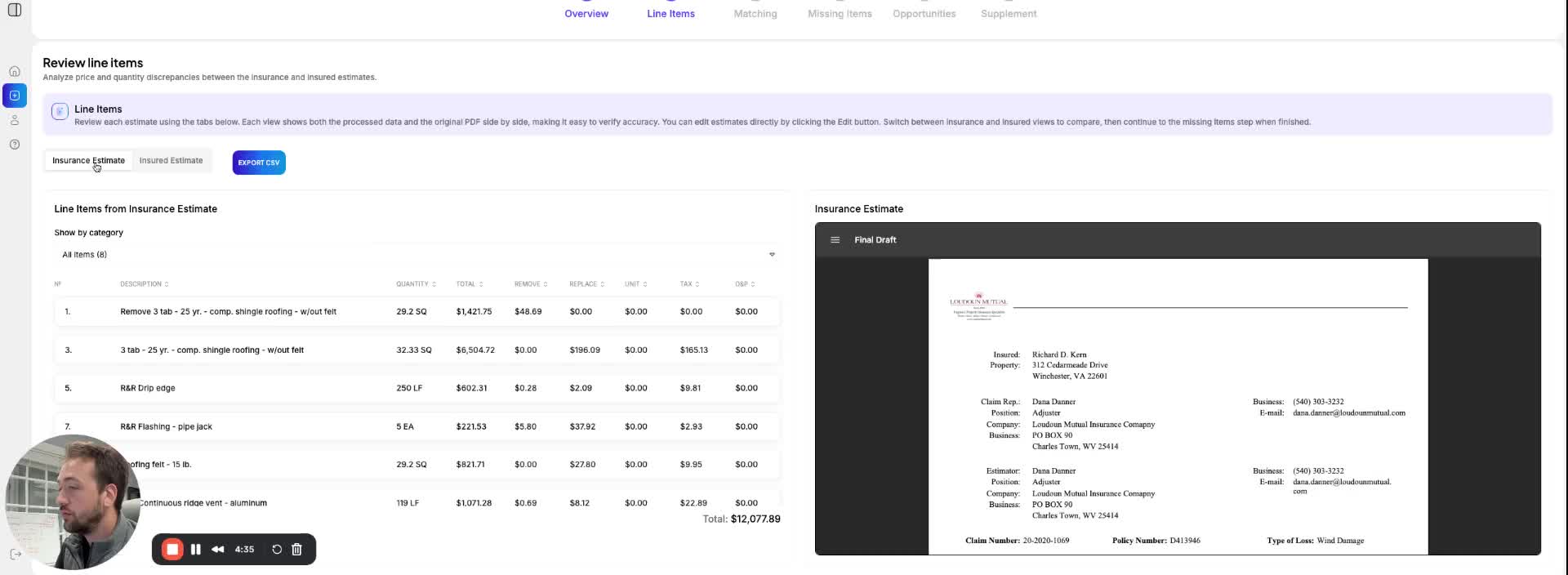Viewport: 1568px width, 575px height.
Task: Click the 4:35 recording timer
Action: tap(244, 550)
